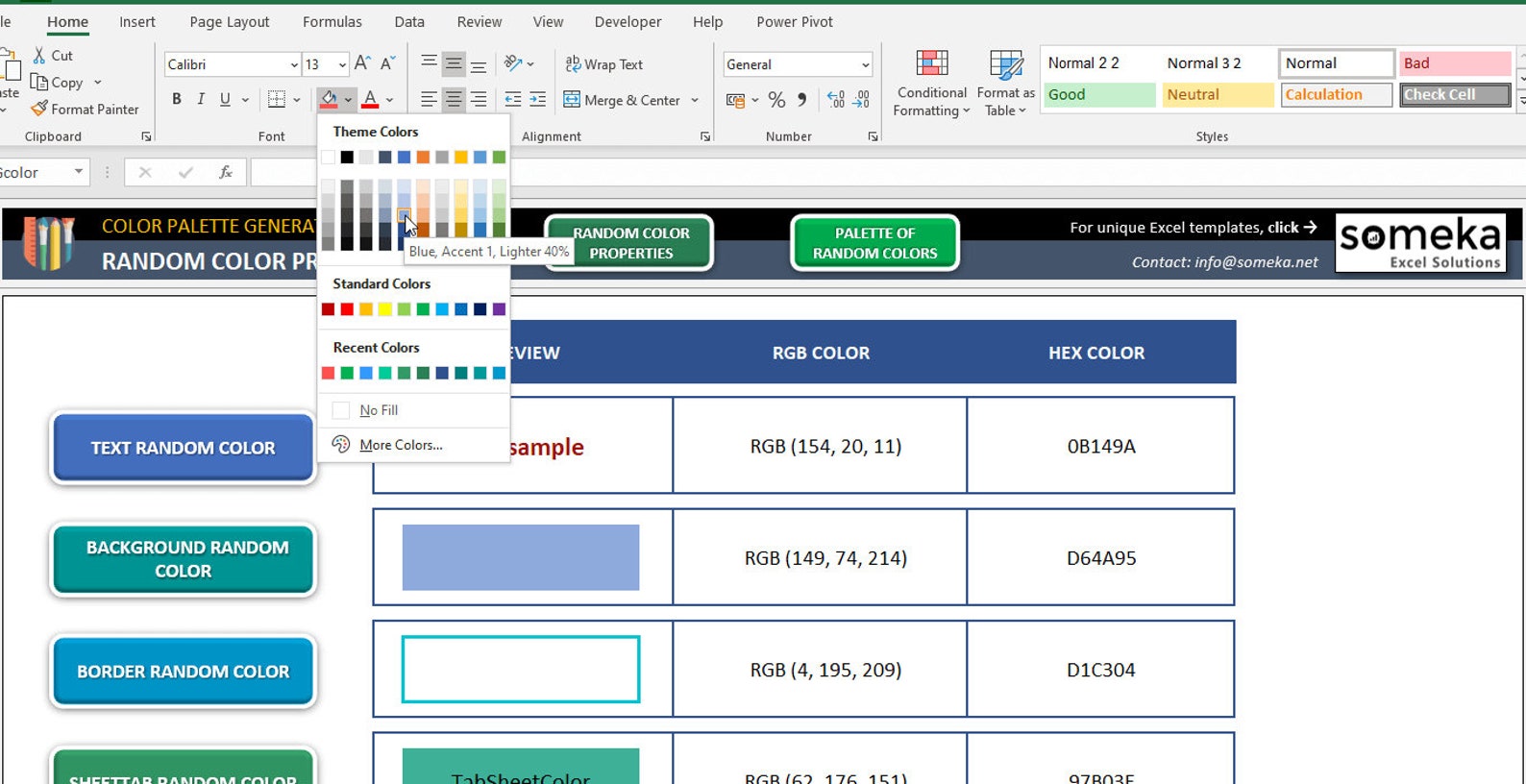Toggle Underline formatting
The width and height of the screenshot is (1526, 784).
pos(225,99)
